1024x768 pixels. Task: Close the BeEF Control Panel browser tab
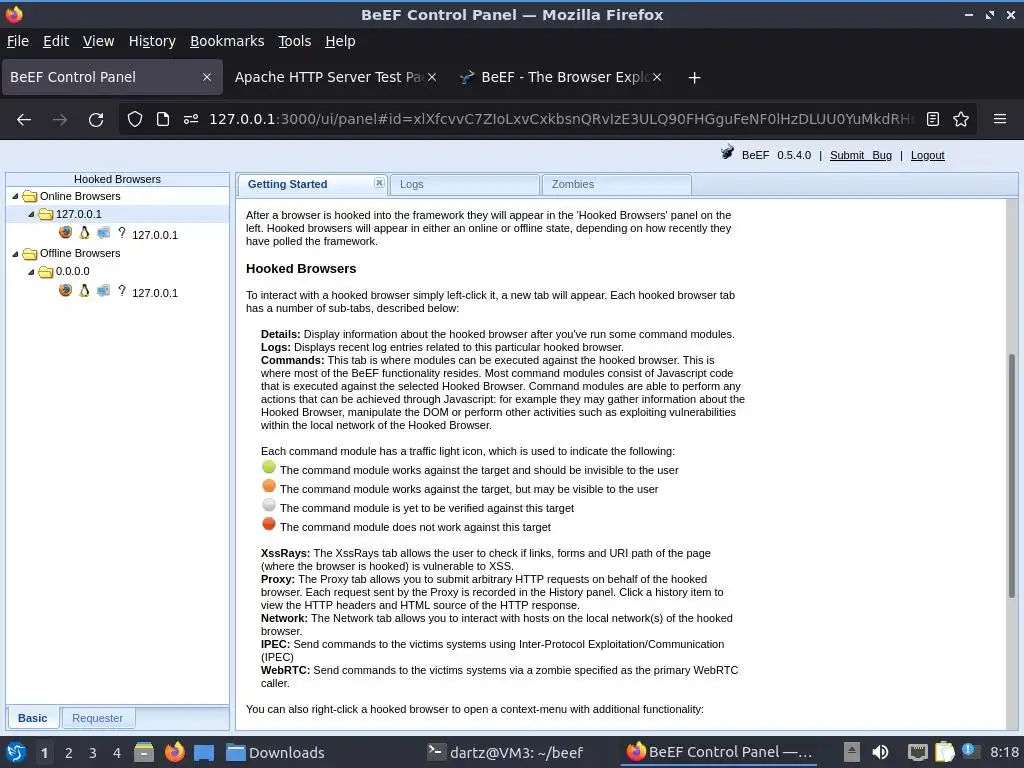click(x=207, y=77)
